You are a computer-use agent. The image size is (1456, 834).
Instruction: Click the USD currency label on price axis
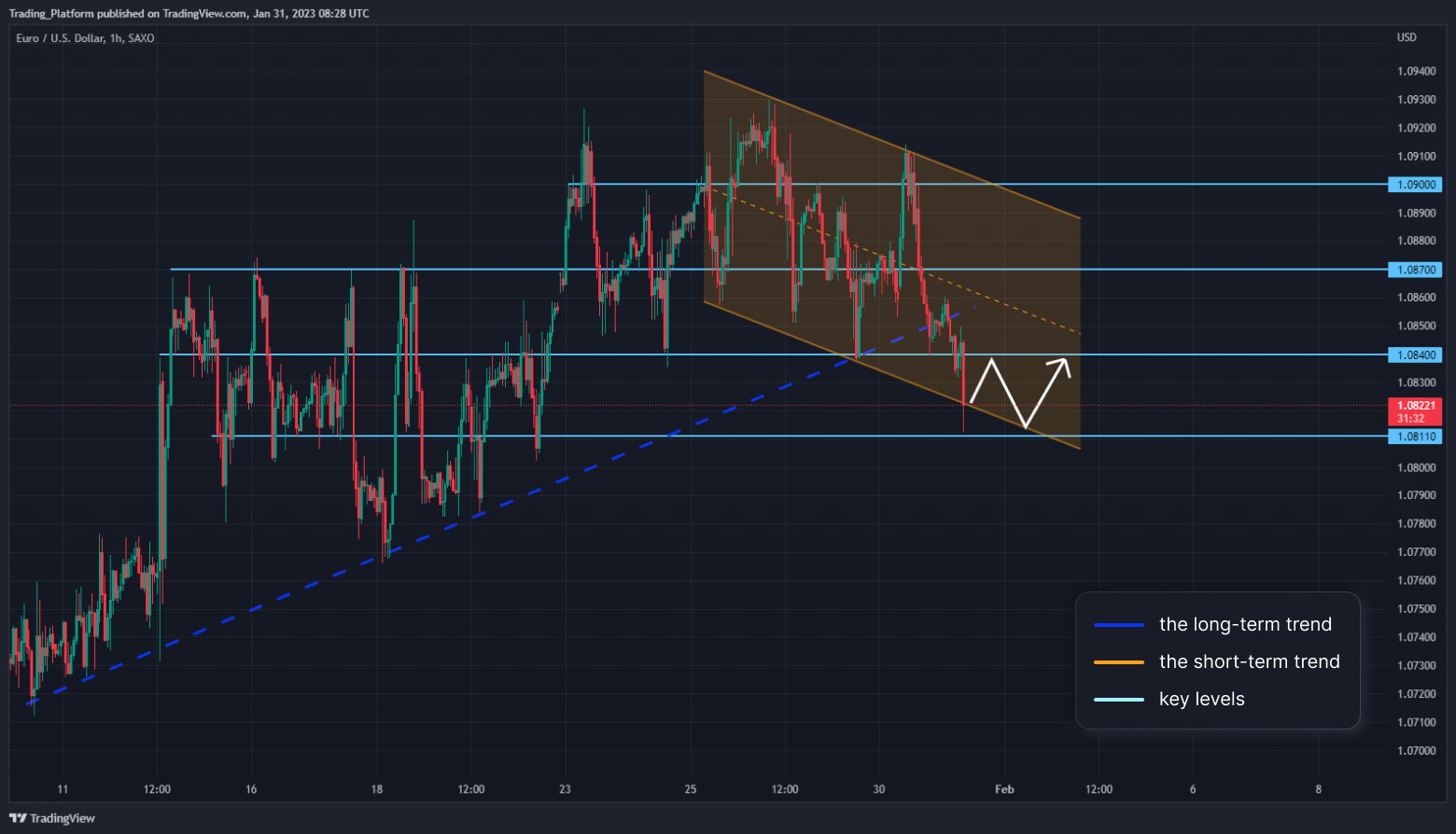point(1407,37)
